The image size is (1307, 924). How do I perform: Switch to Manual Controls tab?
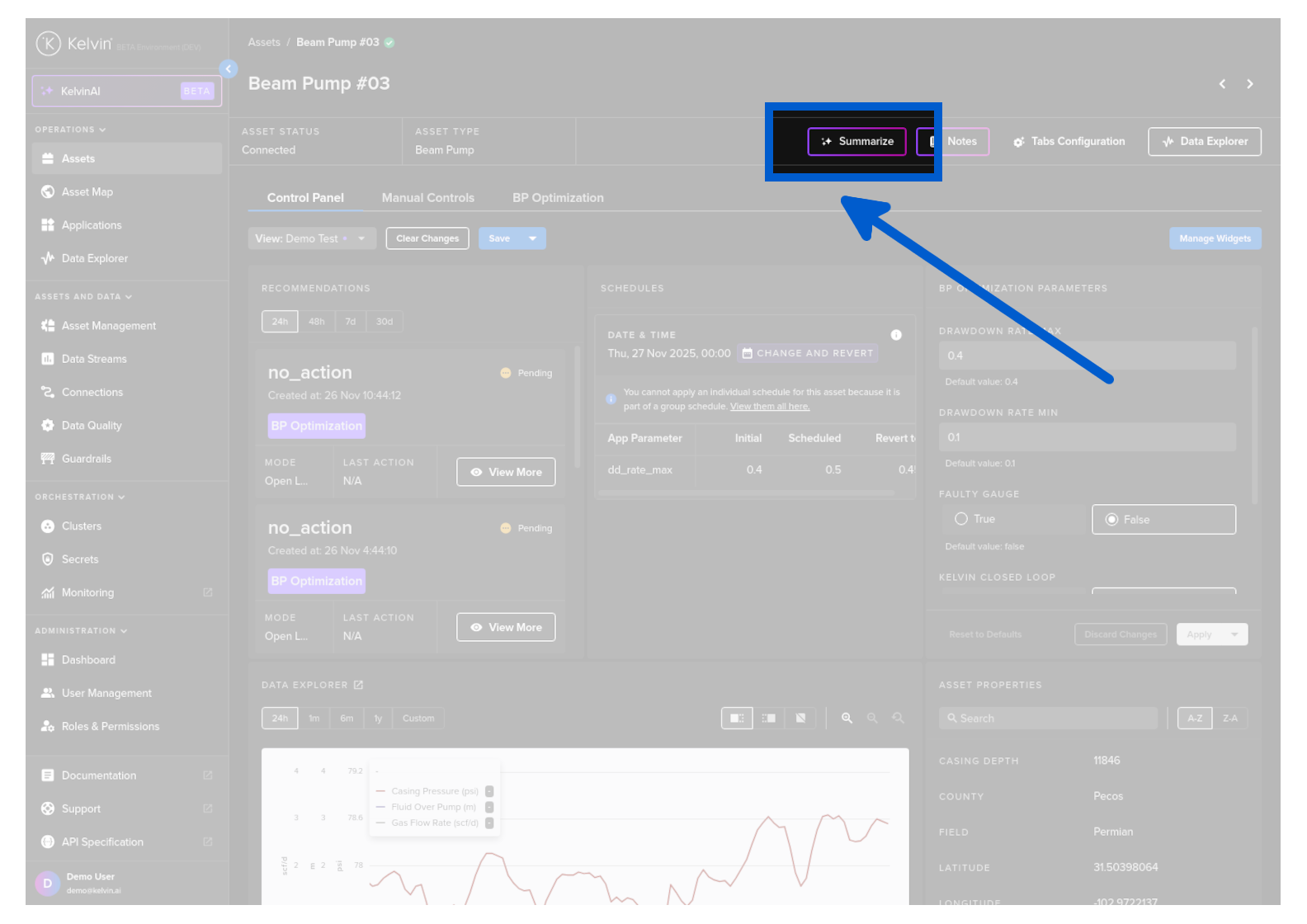click(x=427, y=198)
